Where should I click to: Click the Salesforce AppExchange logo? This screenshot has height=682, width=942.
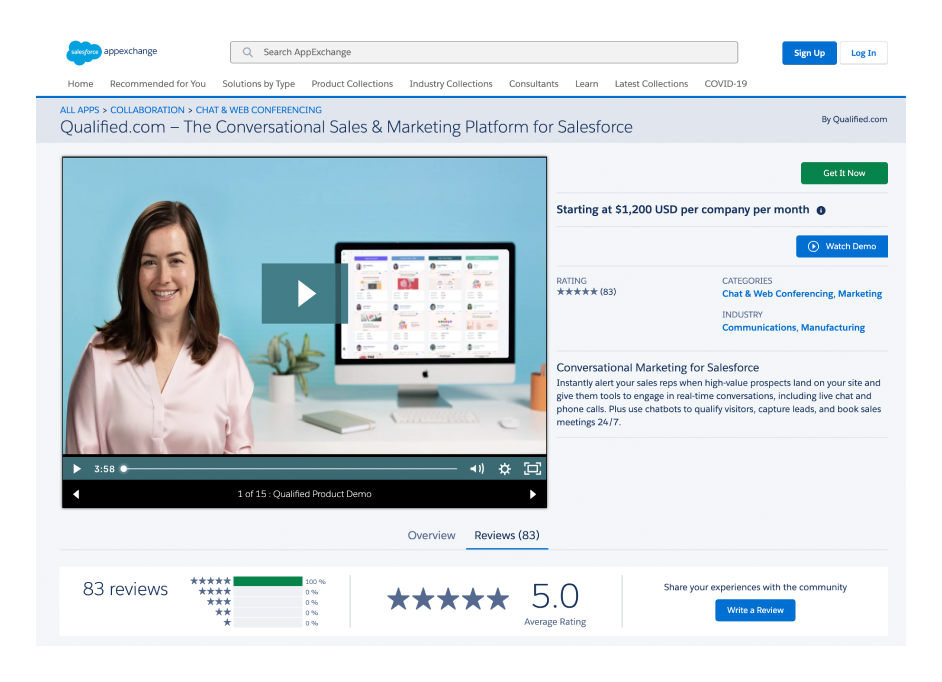[x=112, y=52]
